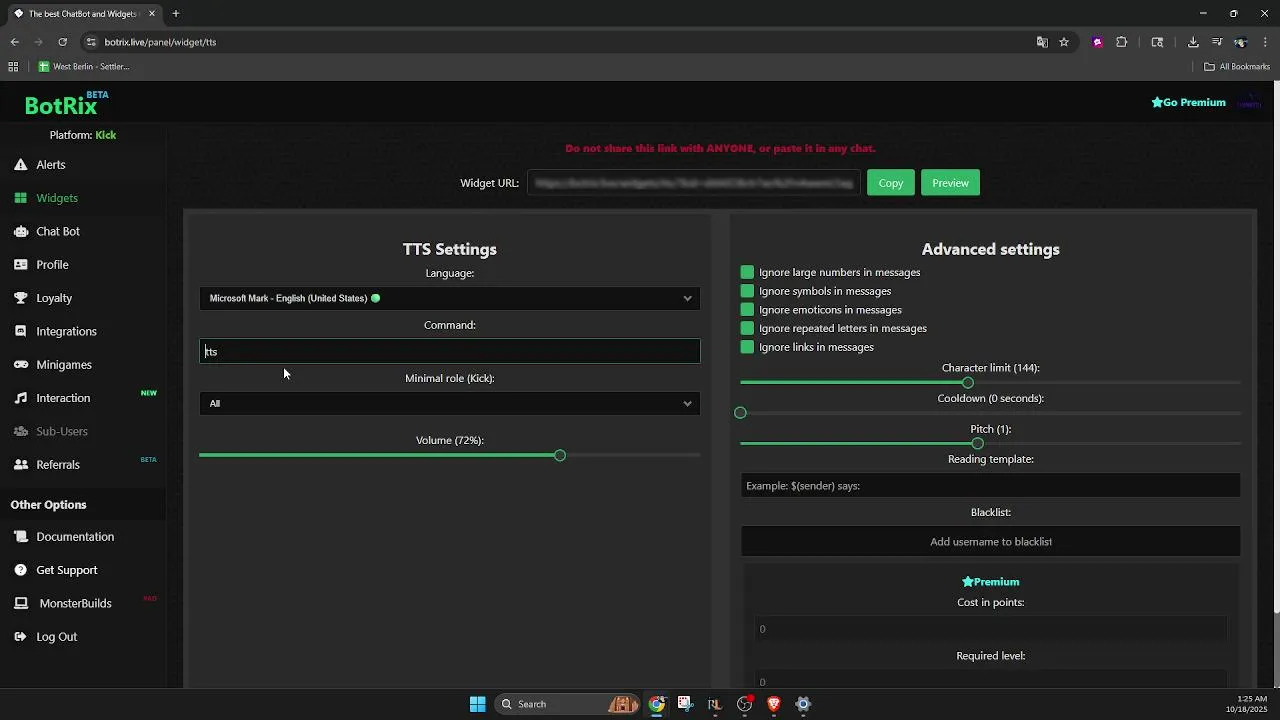Go to Chat Bot settings
1280x720 pixels.
(58, 231)
